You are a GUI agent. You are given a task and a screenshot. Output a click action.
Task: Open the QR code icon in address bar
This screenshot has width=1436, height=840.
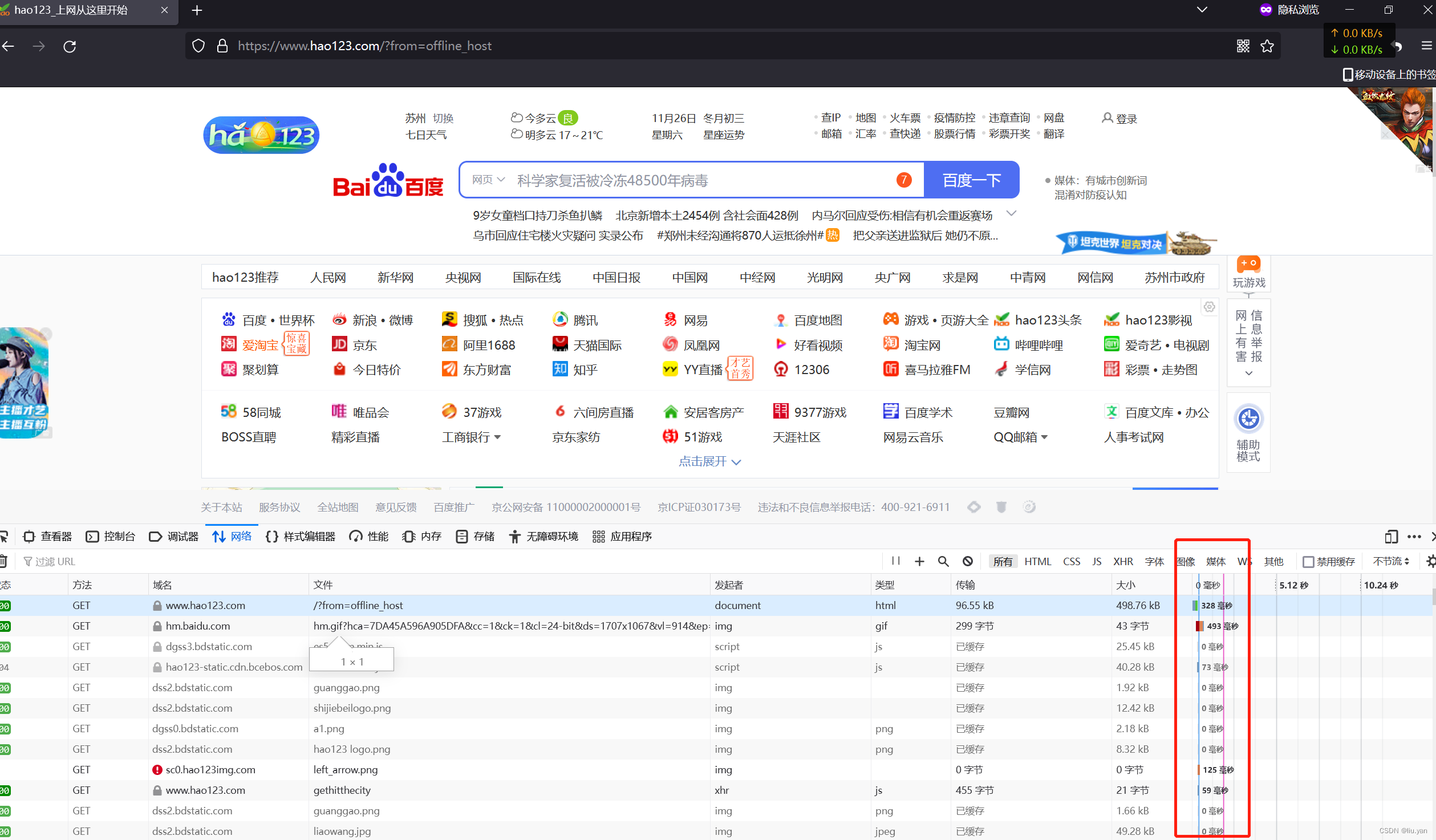[x=1243, y=46]
